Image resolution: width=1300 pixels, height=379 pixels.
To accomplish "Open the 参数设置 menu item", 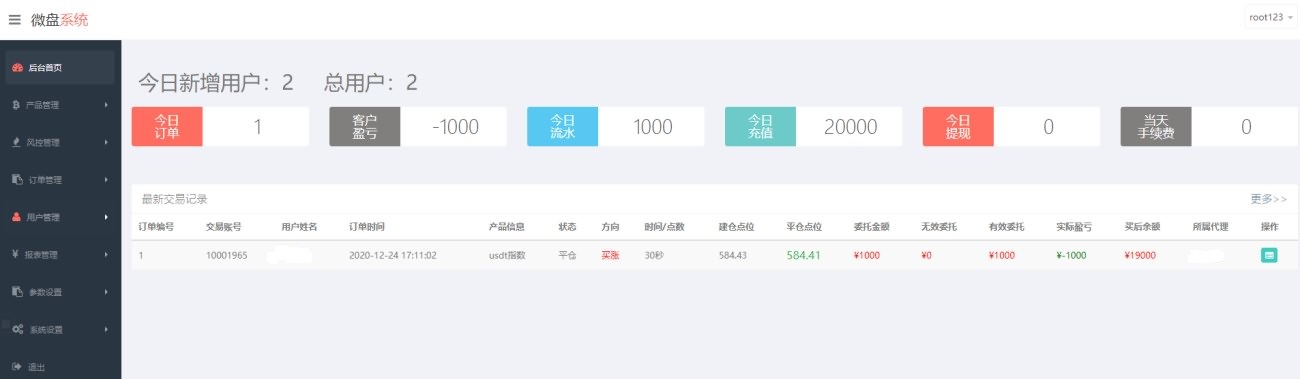I will point(61,292).
